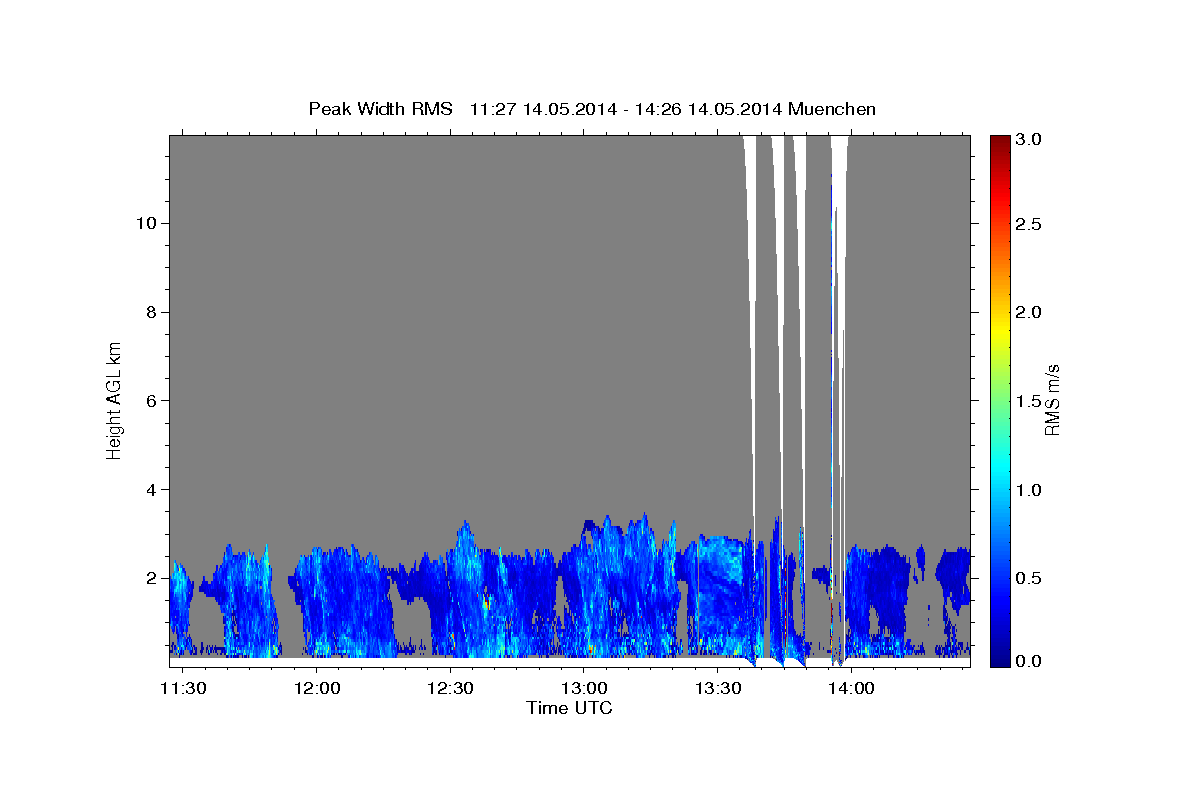The width and height of the screenshot is (1200, 800).
Task: Click the 13:00 time tick label
Action: (x=584, y=688)
